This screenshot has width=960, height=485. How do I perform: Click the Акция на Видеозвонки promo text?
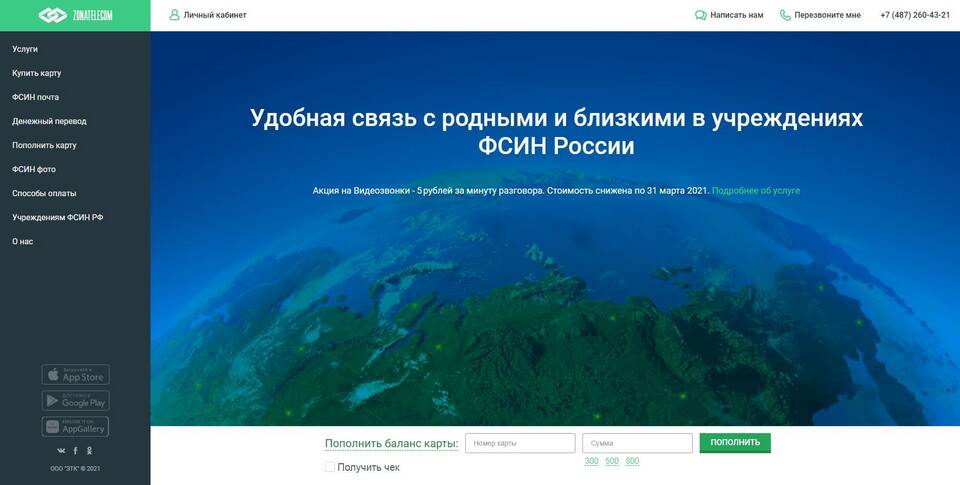pyautogui.click(x=511, y=190)
